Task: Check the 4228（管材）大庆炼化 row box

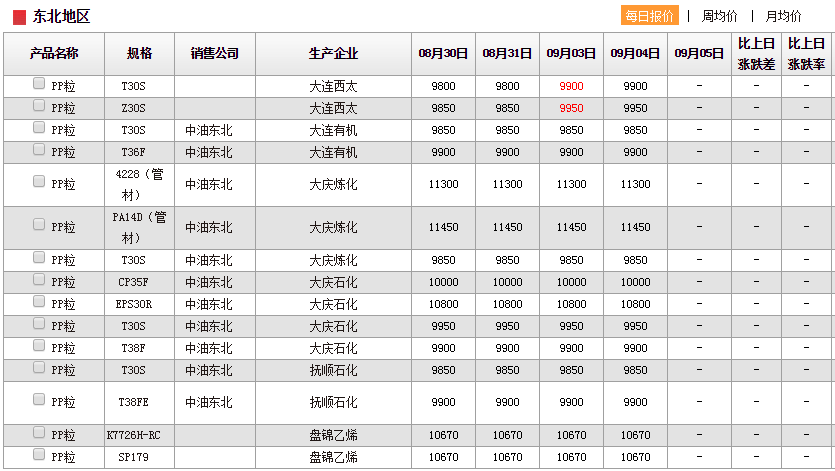Action: (x=38, y=182)
